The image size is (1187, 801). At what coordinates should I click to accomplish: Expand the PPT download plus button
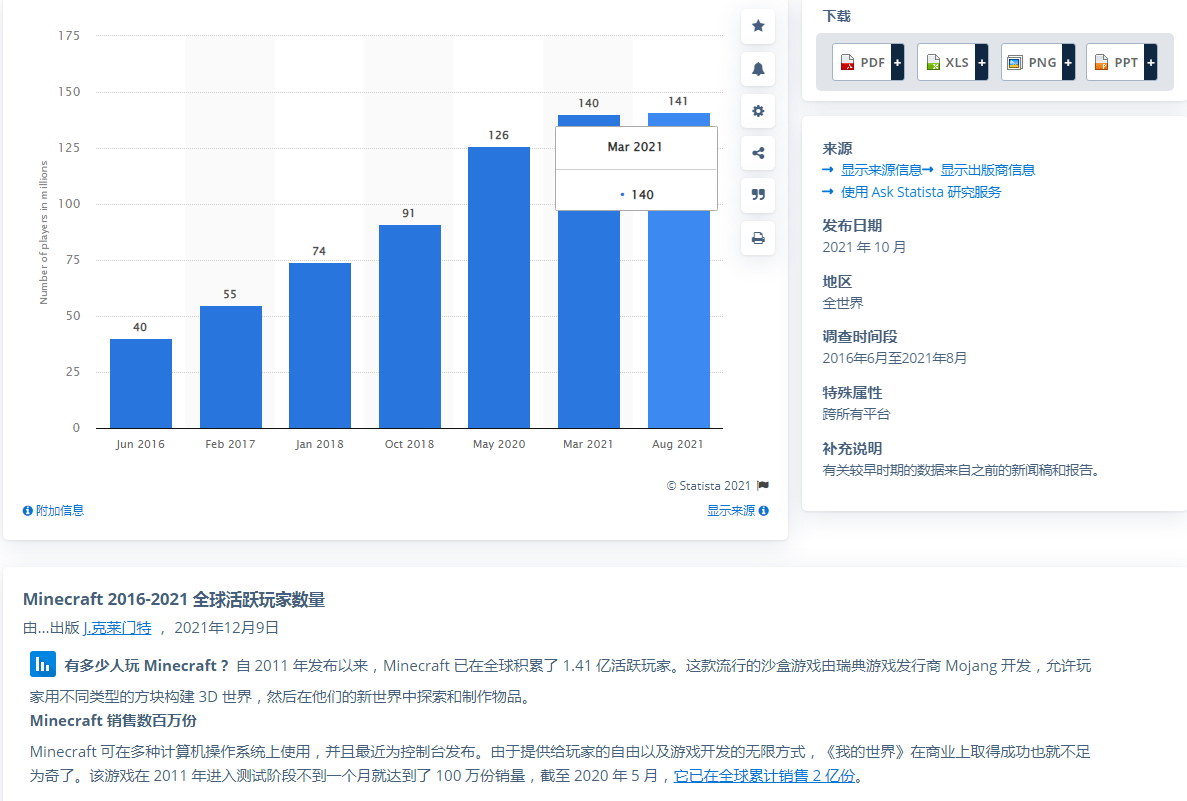(x=1151, y=62)
